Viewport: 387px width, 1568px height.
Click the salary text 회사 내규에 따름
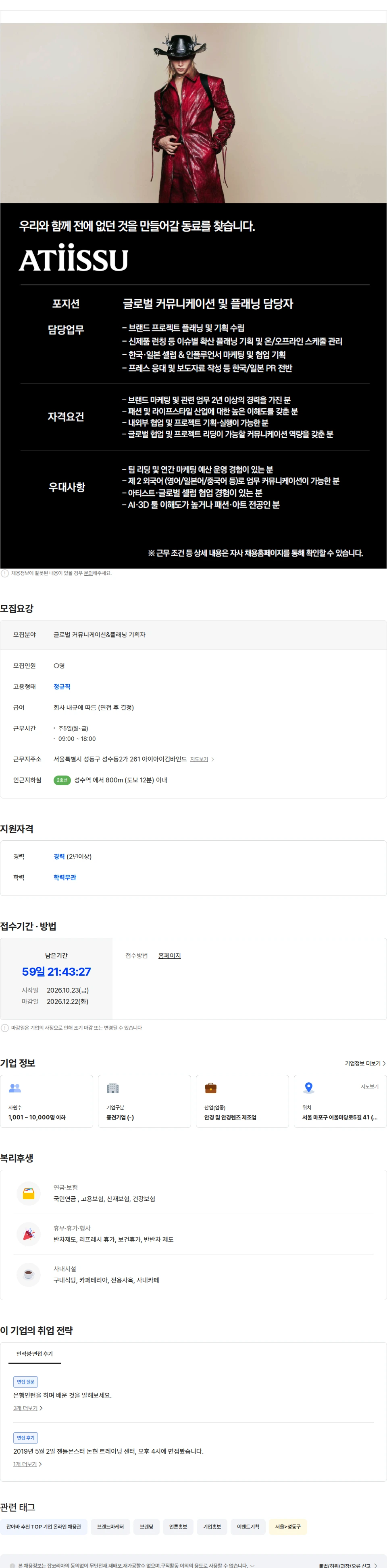(x=94, y=707)
